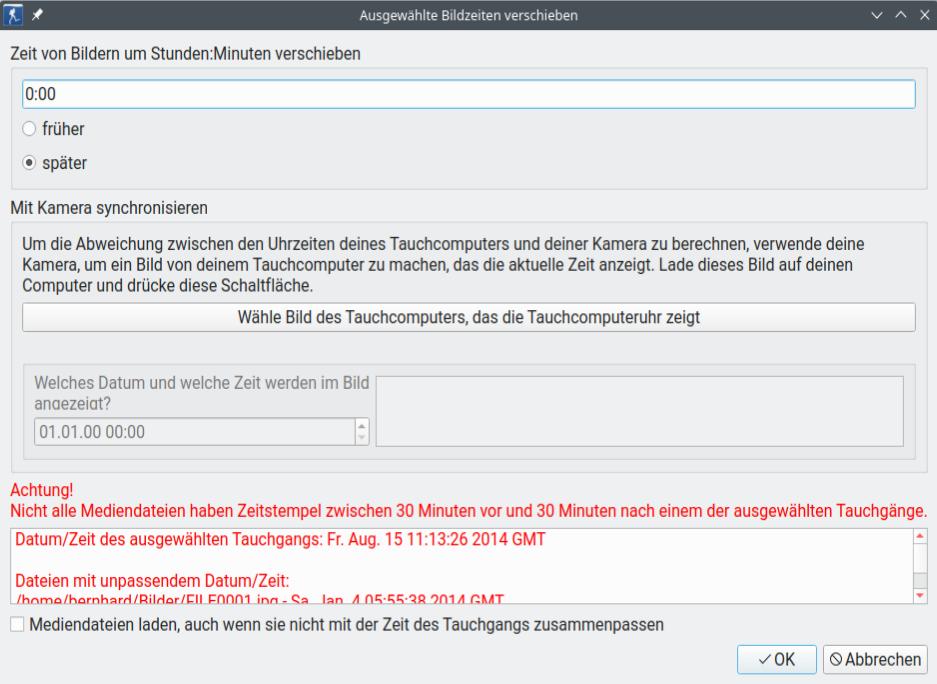Select the 'früher' radio option
This screenshot has height=684, width=937.
pos(31,130)
